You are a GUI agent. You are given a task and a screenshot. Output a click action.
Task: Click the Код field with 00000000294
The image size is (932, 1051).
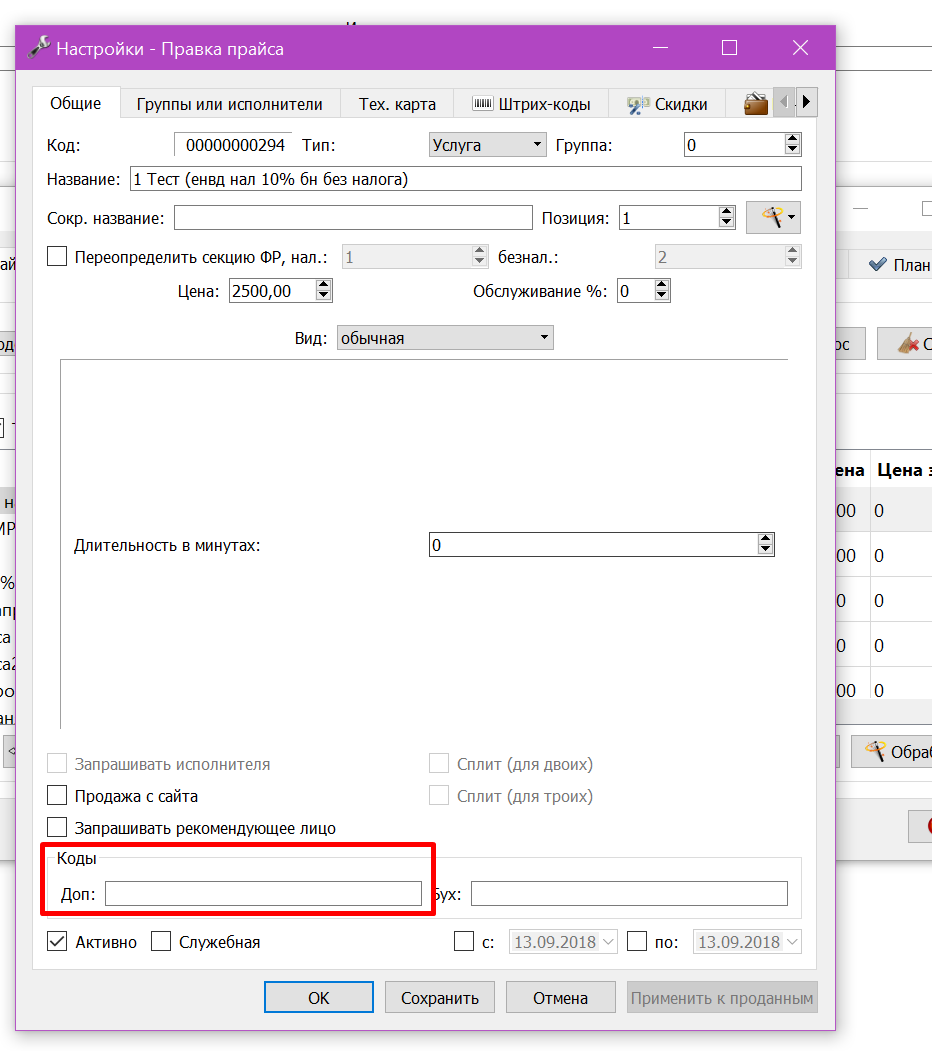pos(233,145)
